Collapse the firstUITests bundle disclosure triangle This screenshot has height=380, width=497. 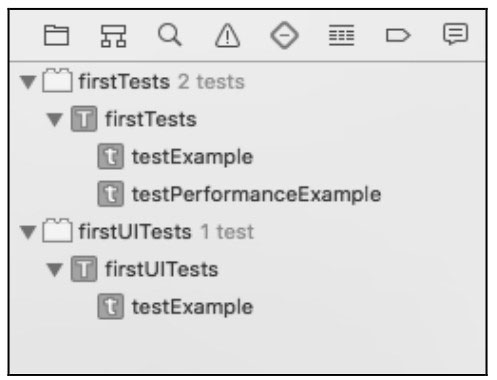coord(28,232)
